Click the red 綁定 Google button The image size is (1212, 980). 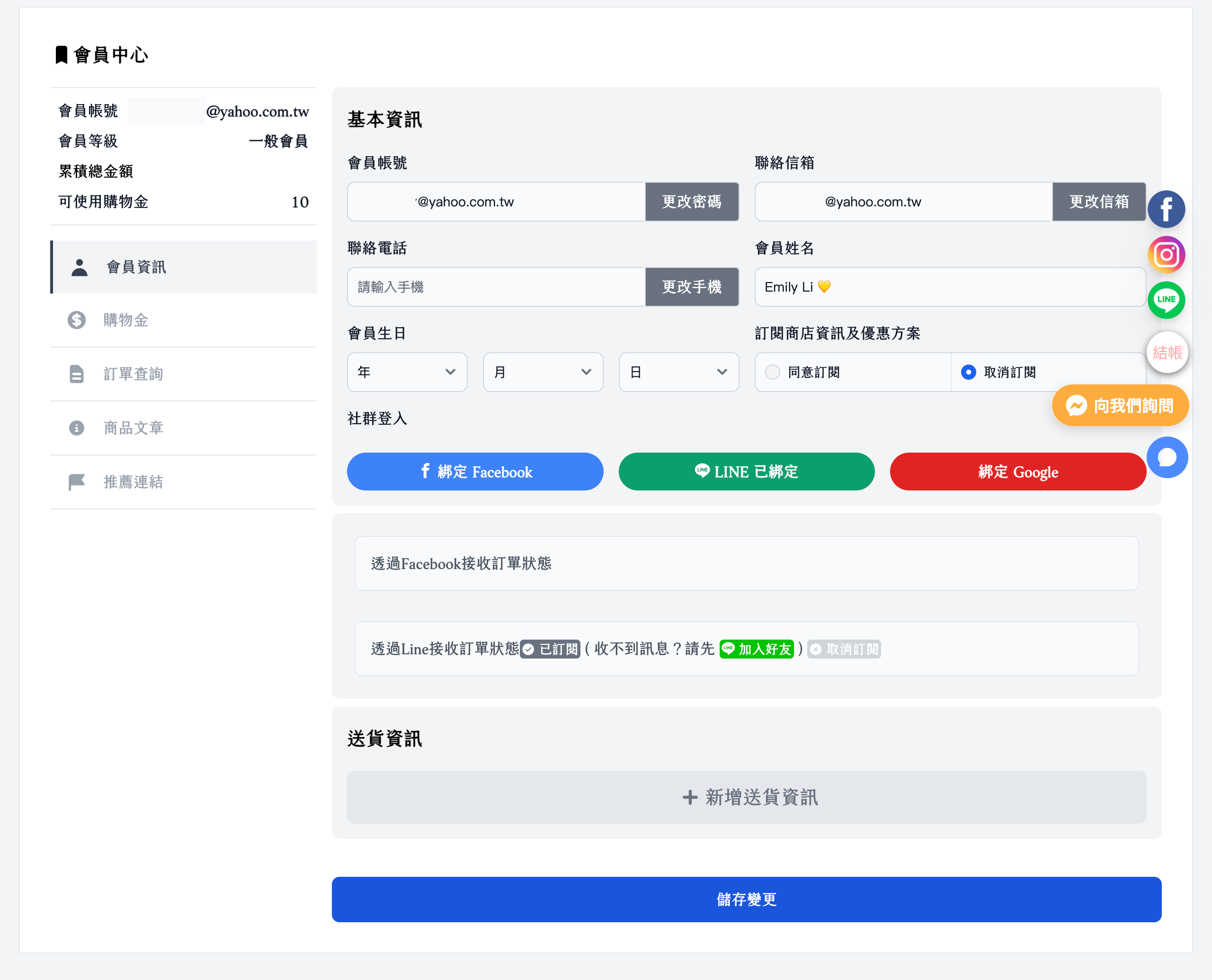[1018, 472]
